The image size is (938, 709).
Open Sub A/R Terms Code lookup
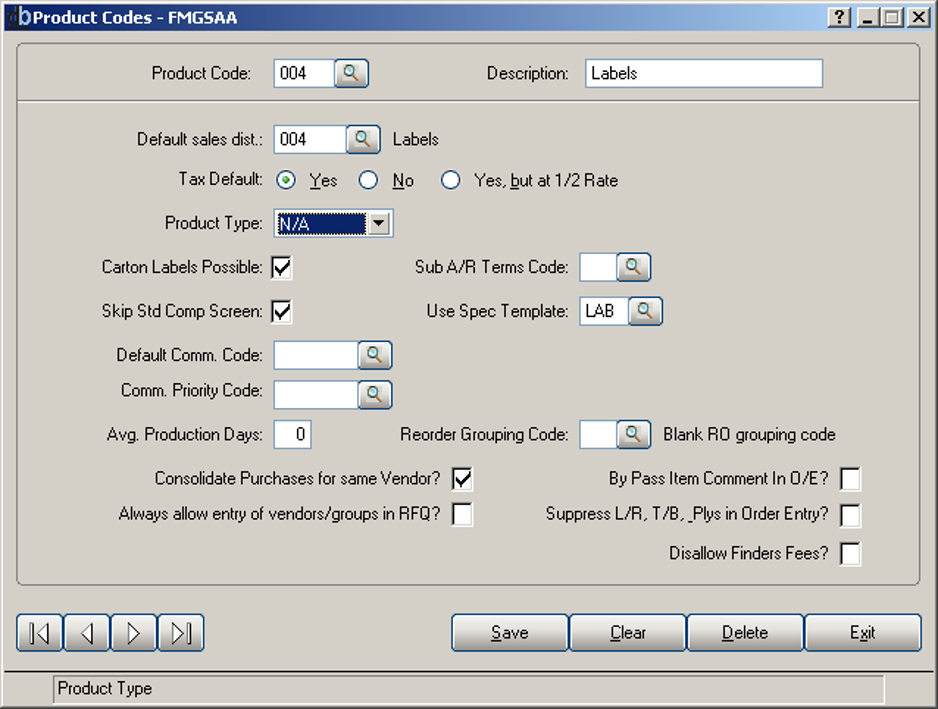(634, 267)
